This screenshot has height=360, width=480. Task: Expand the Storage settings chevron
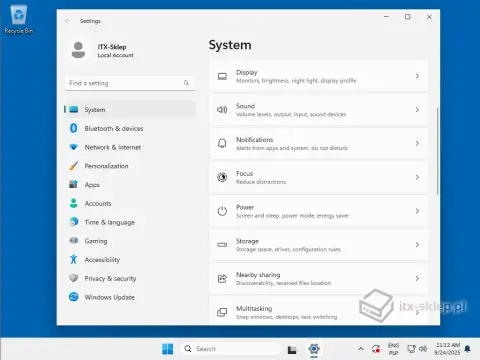pos(417,245)
